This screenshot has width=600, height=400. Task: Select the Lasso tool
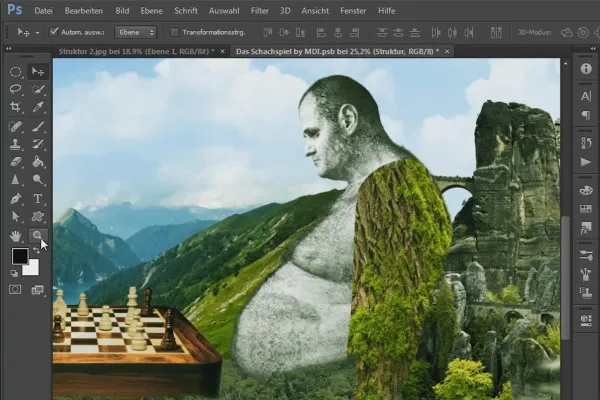15,89
